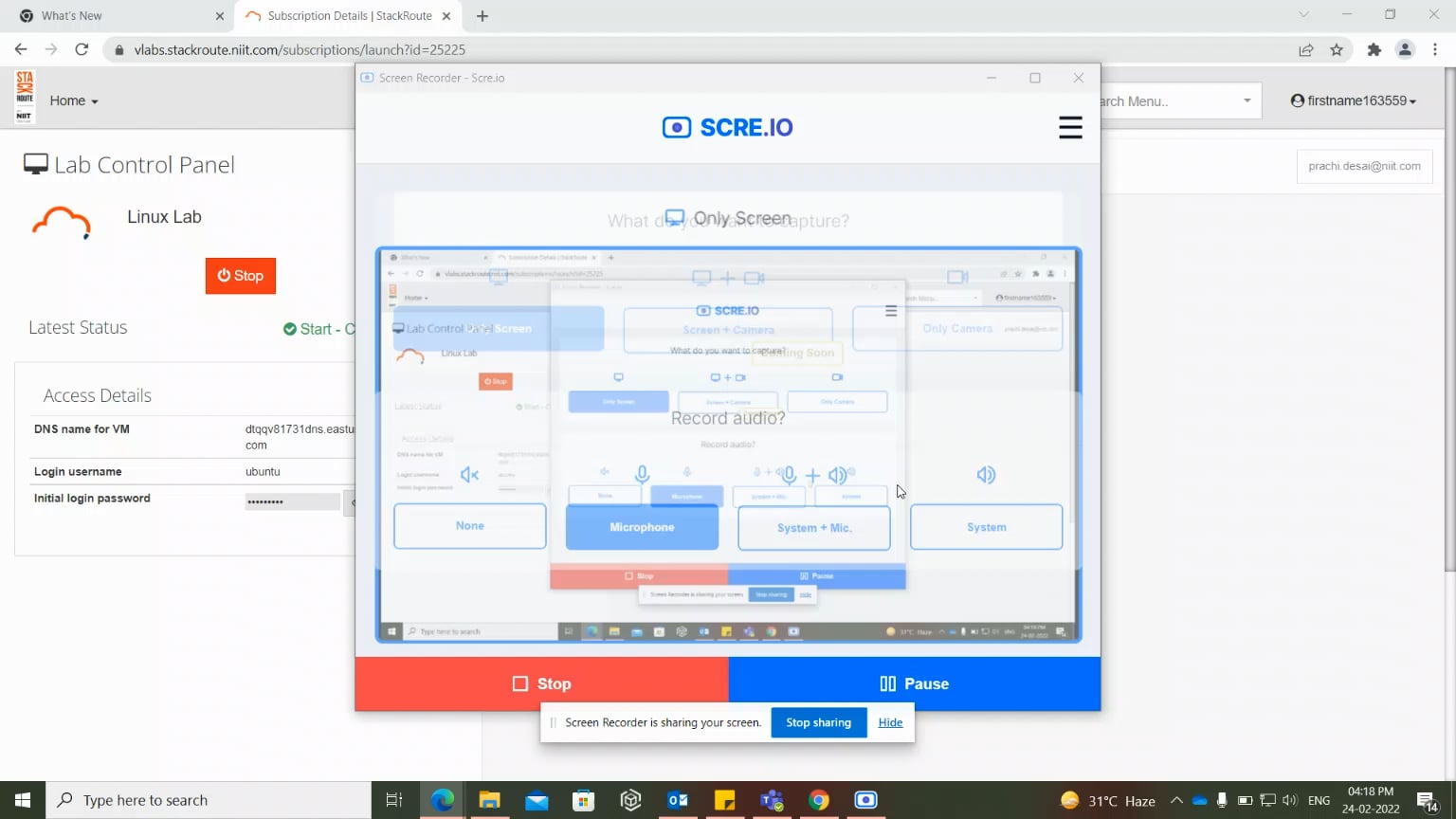
Task: Open Outlook from the taskbar
Action: (x=678, y=800)
